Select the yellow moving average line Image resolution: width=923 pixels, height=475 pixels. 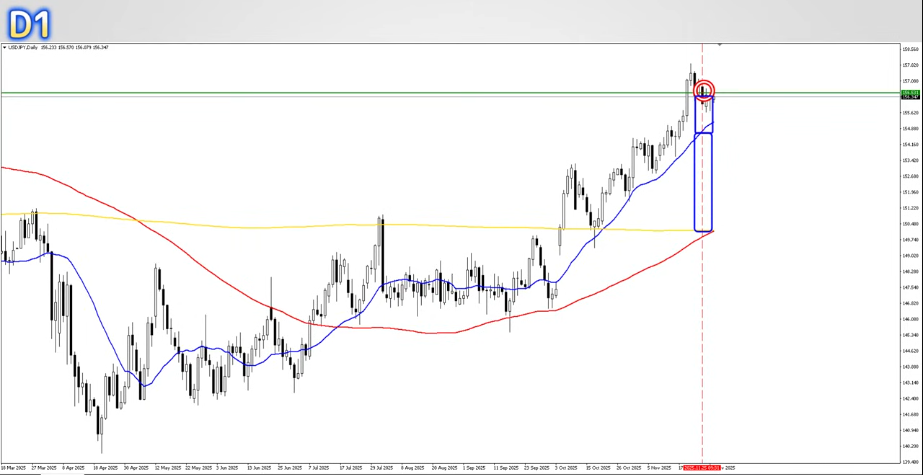(300, 225)
